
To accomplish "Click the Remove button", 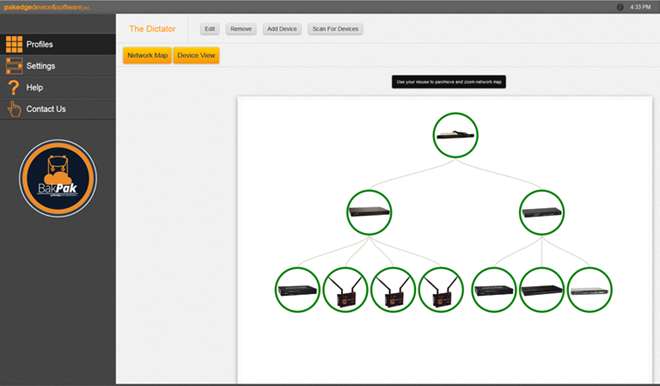I will (x=241, y=29).
